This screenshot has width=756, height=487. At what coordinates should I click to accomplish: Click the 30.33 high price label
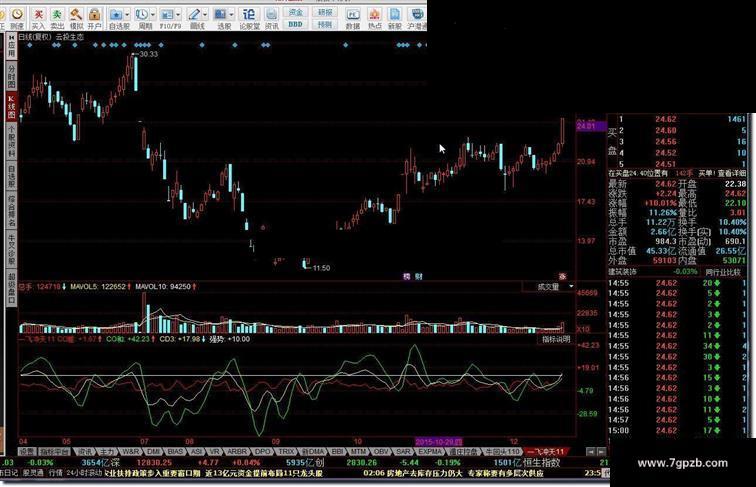pyautogui.click(x=148, y=54)
